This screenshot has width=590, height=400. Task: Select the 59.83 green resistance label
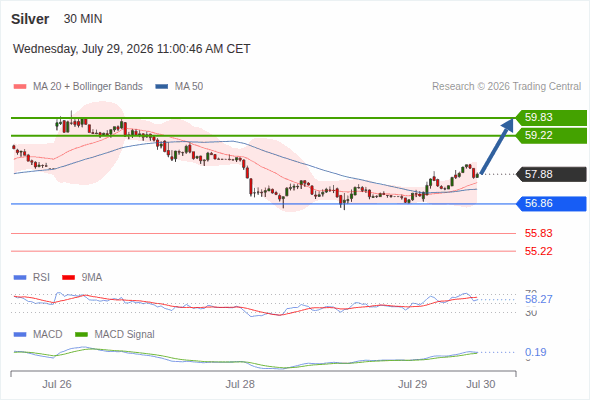[551, 117]
